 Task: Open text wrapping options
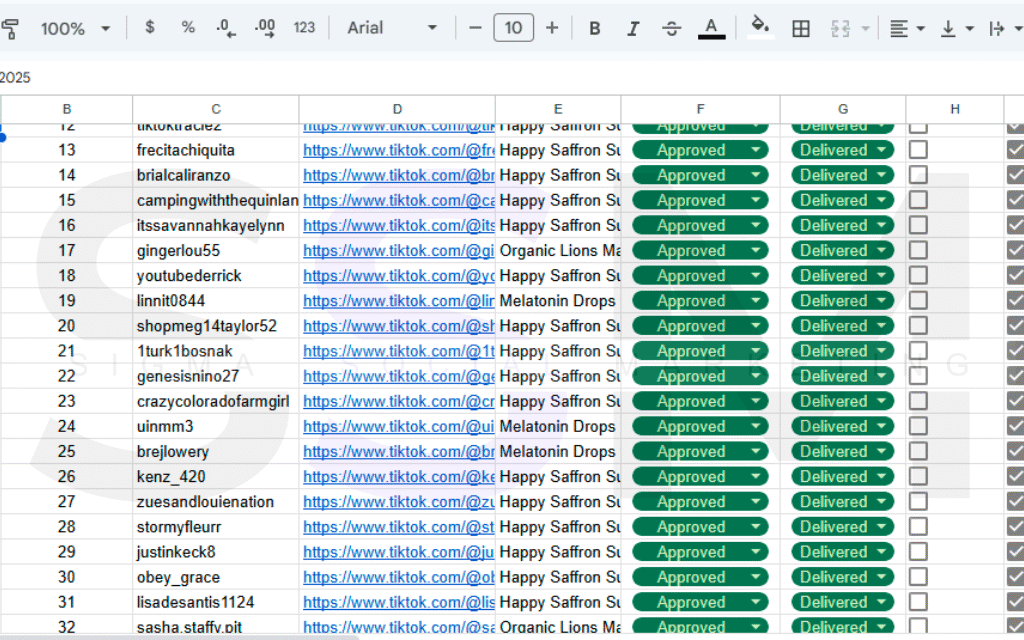1005,28
